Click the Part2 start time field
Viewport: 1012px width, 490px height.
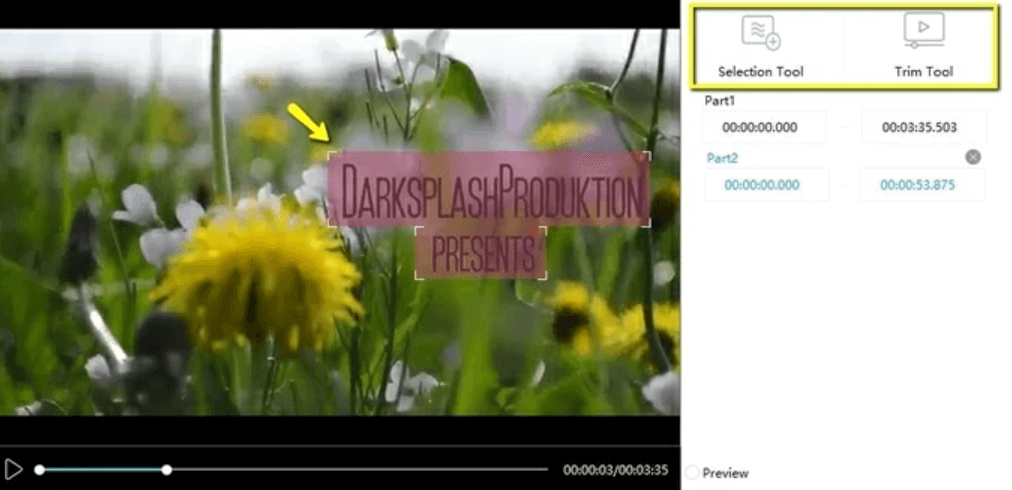click(x=766, y=185)
